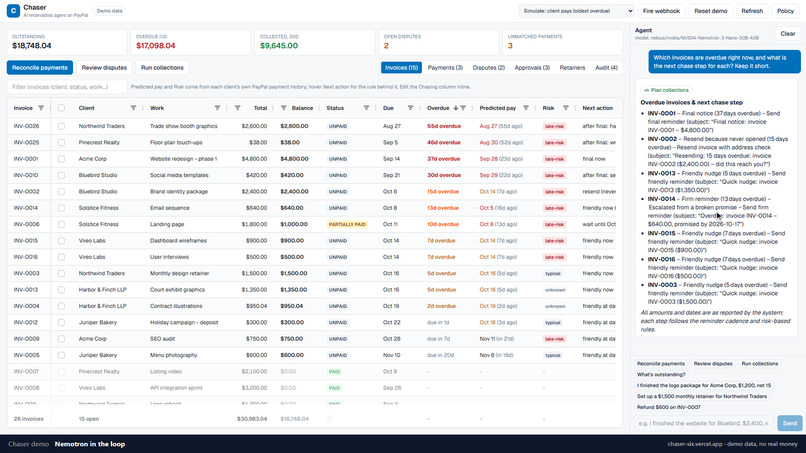Screen dimensions: 806x453
Task: Check the INV-0006 row checkbox
Action: tap(61, 225)
